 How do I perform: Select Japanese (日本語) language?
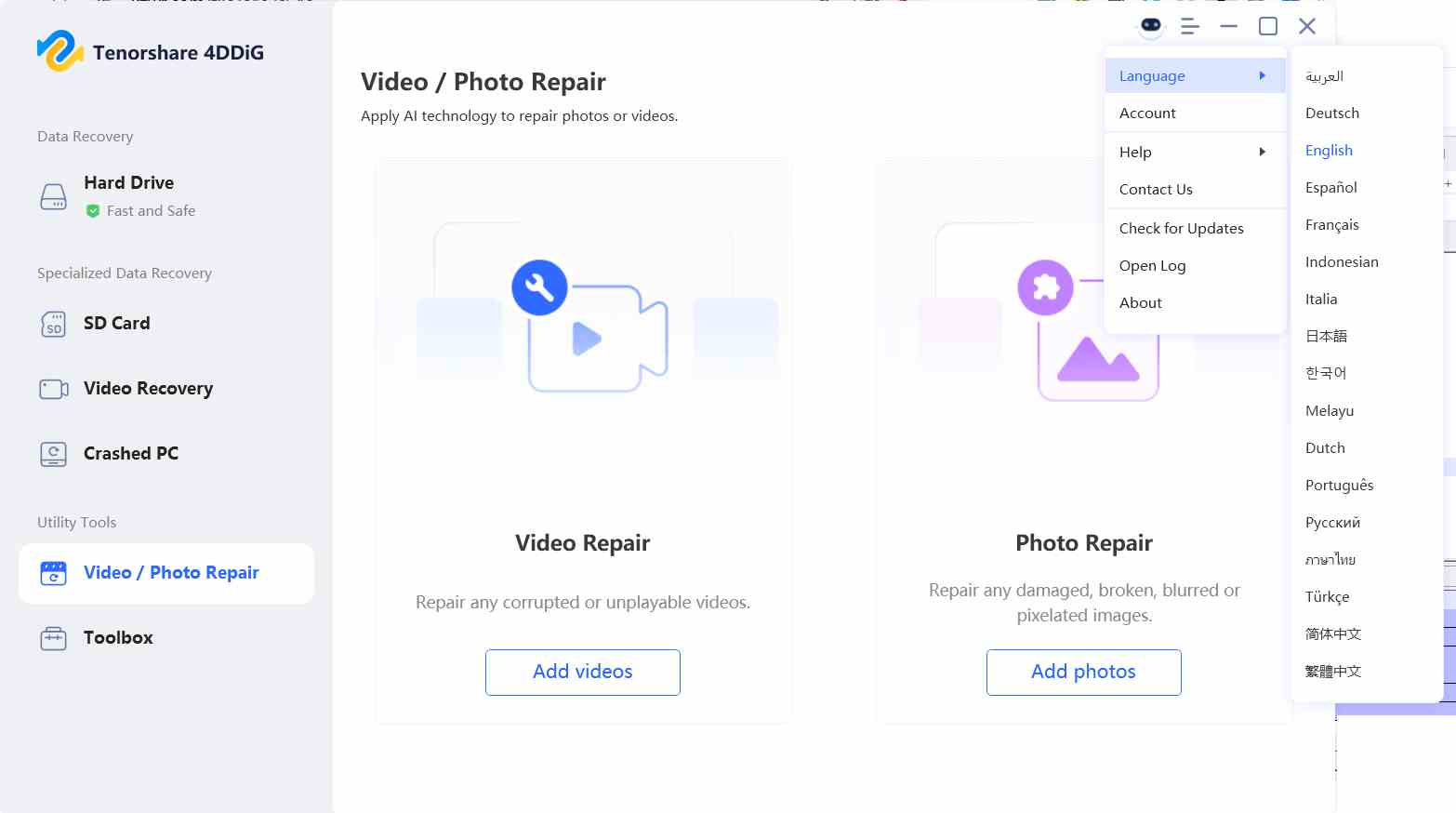(x=1326, y=336)
